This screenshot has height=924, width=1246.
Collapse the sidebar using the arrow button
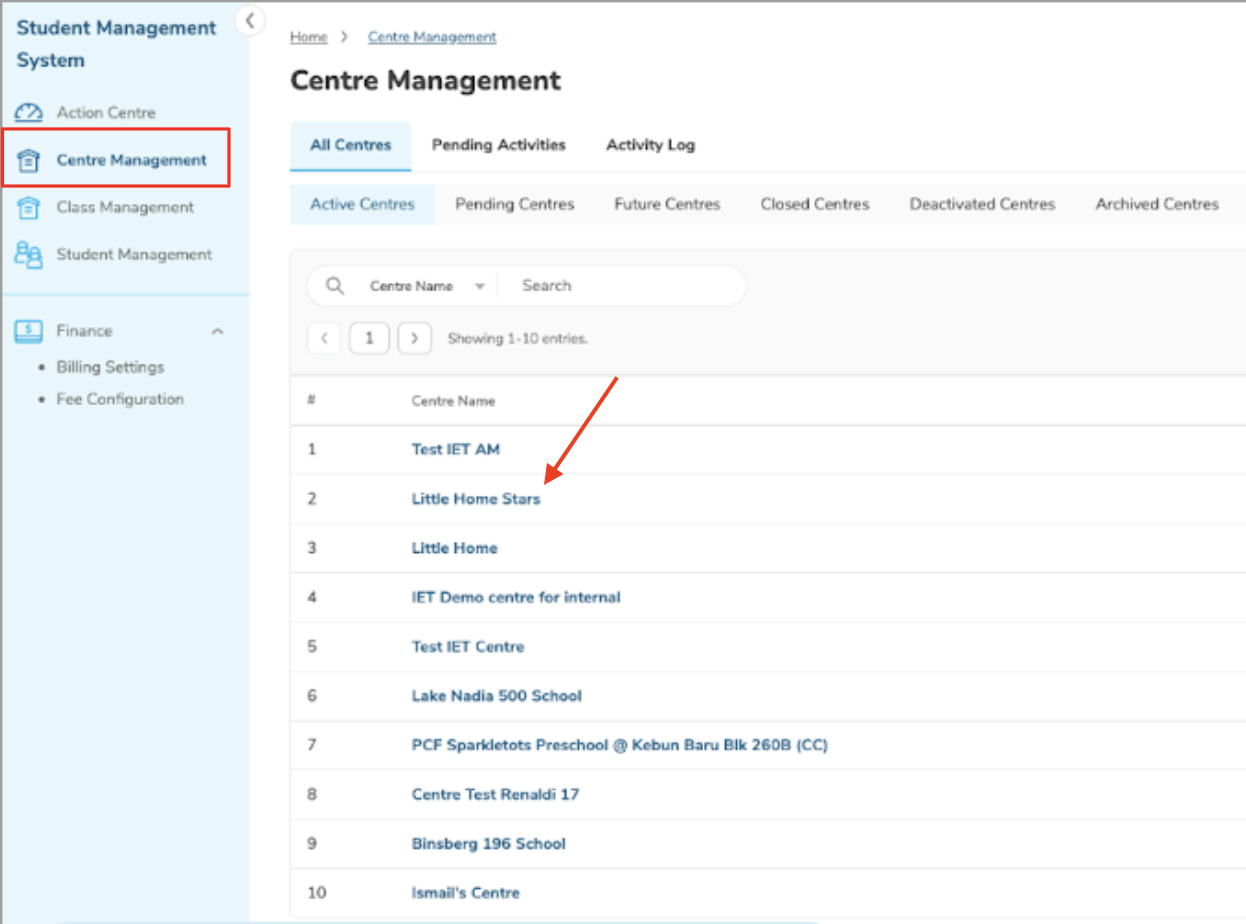click(x=250, y=20)
